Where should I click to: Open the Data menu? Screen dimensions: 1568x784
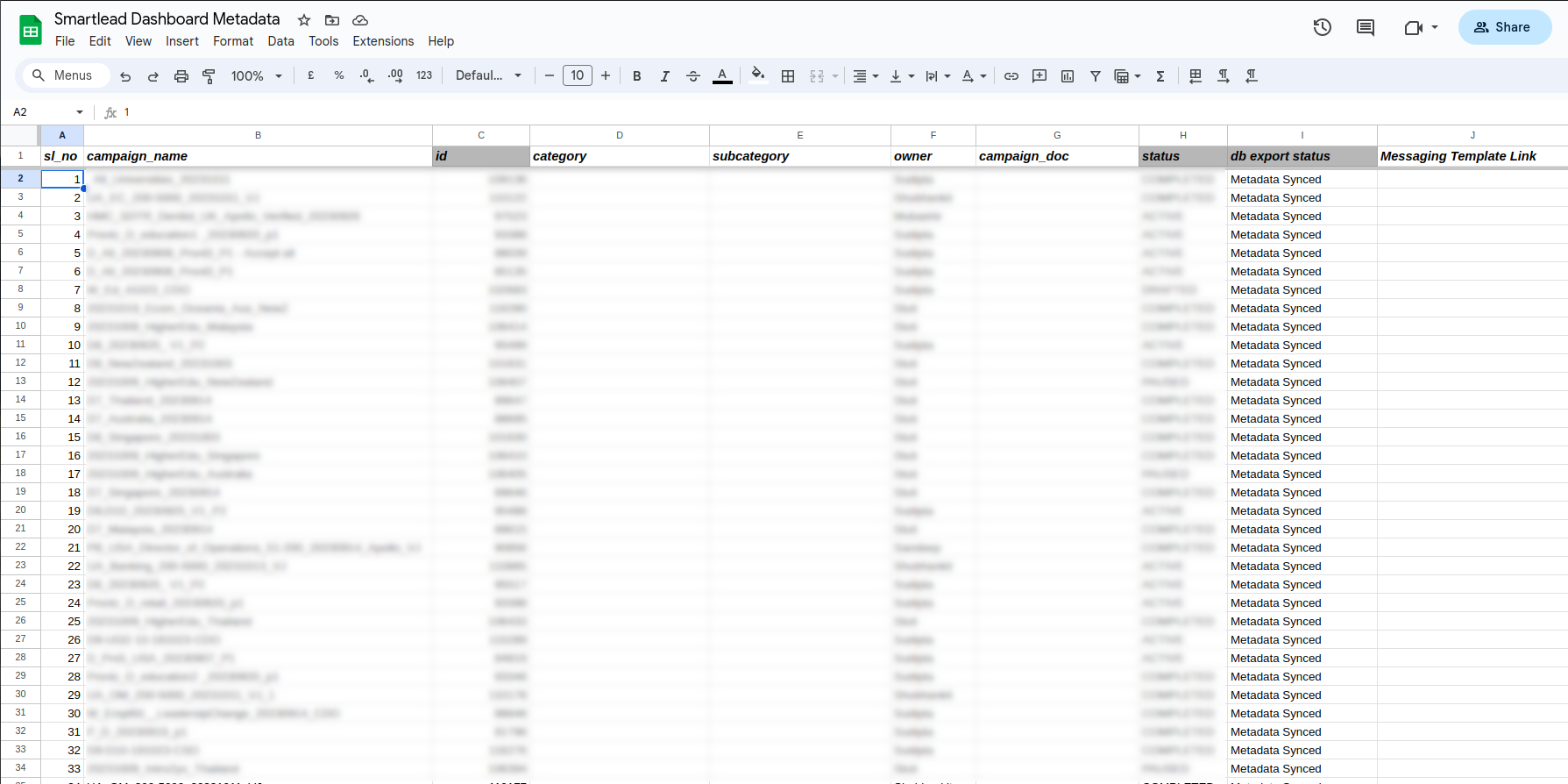pyautogui.click(x=280, y=41)
